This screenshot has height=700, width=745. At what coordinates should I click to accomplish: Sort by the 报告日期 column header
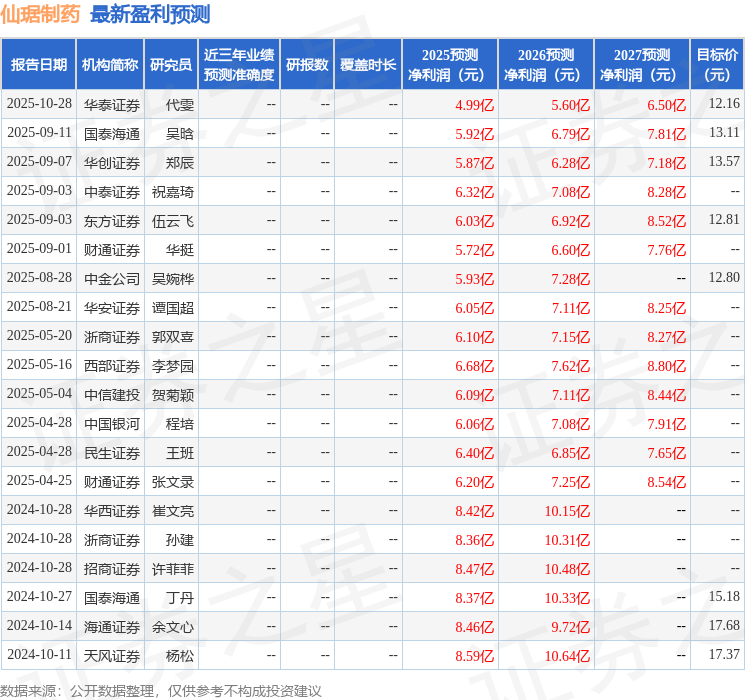coord(39,65)
